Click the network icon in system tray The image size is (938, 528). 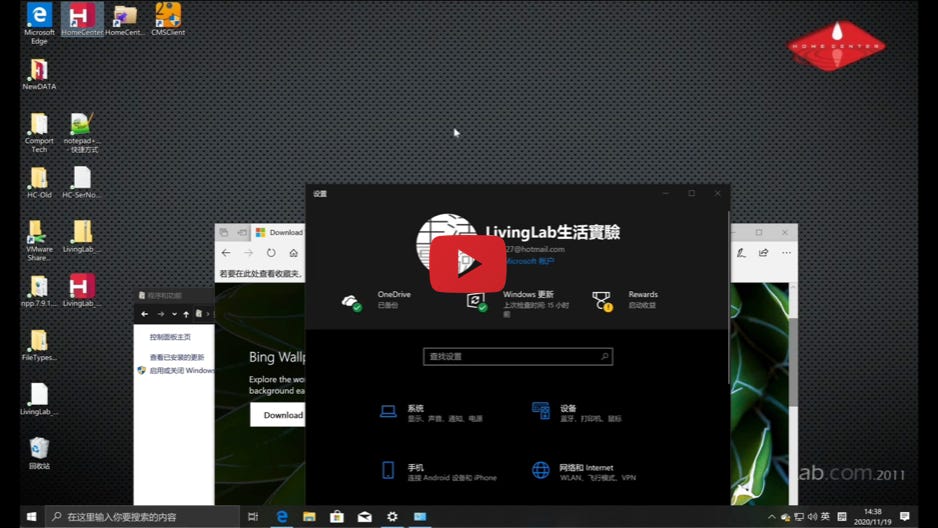[799, 517]
